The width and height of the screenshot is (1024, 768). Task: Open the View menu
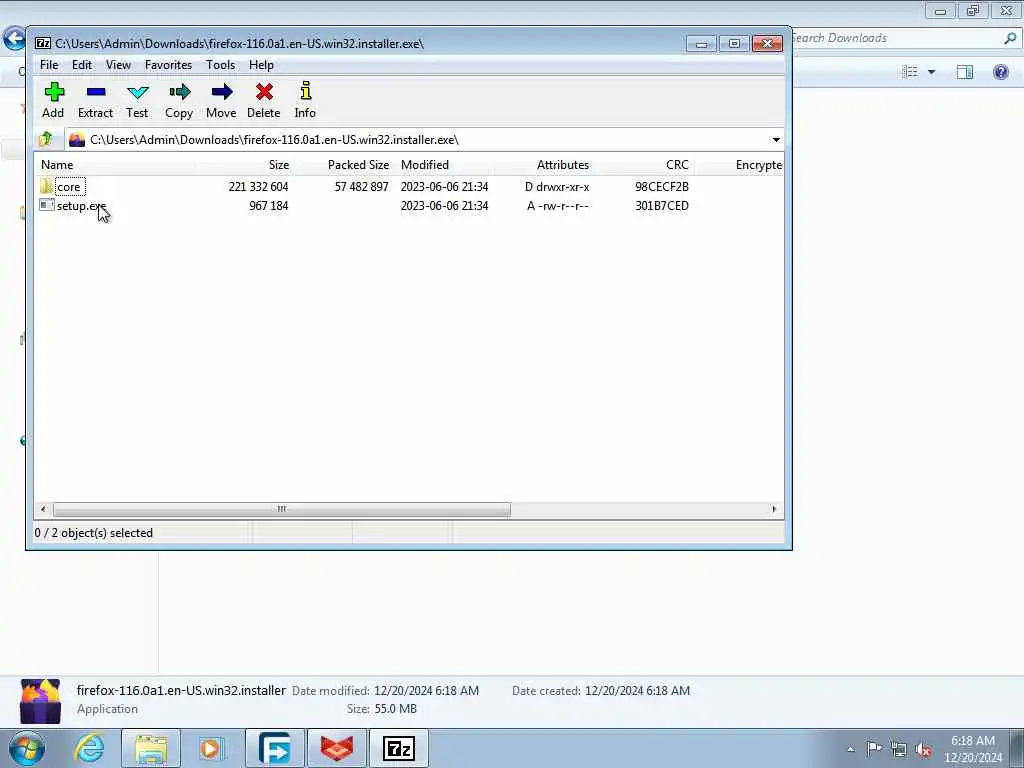pyautogui.click(x=118, y=65)
